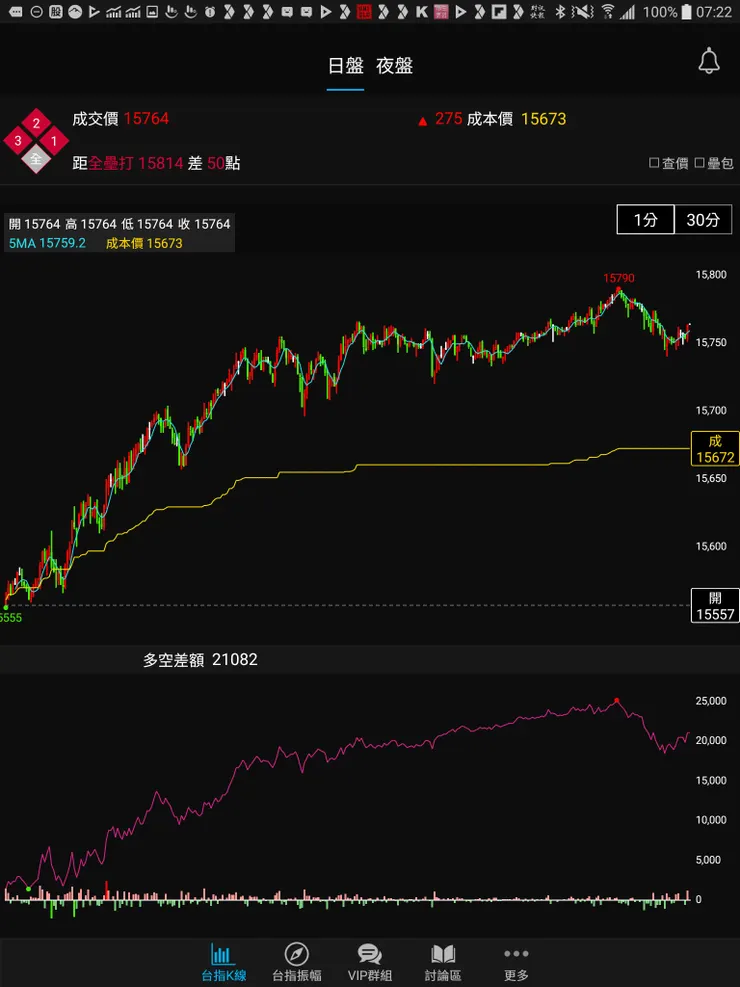Screen dimensions: 740x987
Task: Tap the 15,000 lower axis label
Action: click(711, 780)
